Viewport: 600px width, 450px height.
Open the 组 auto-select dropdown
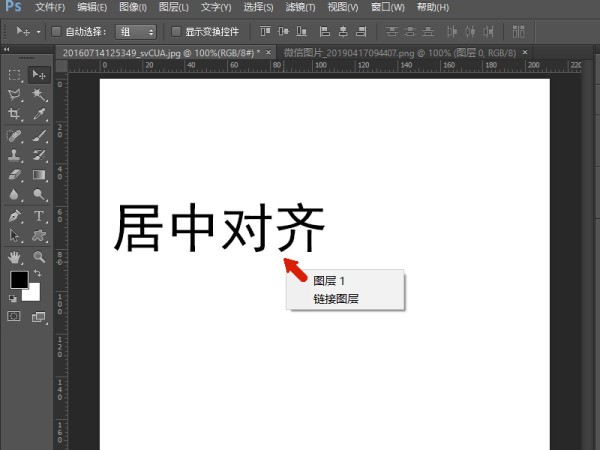tap(137, 31)
